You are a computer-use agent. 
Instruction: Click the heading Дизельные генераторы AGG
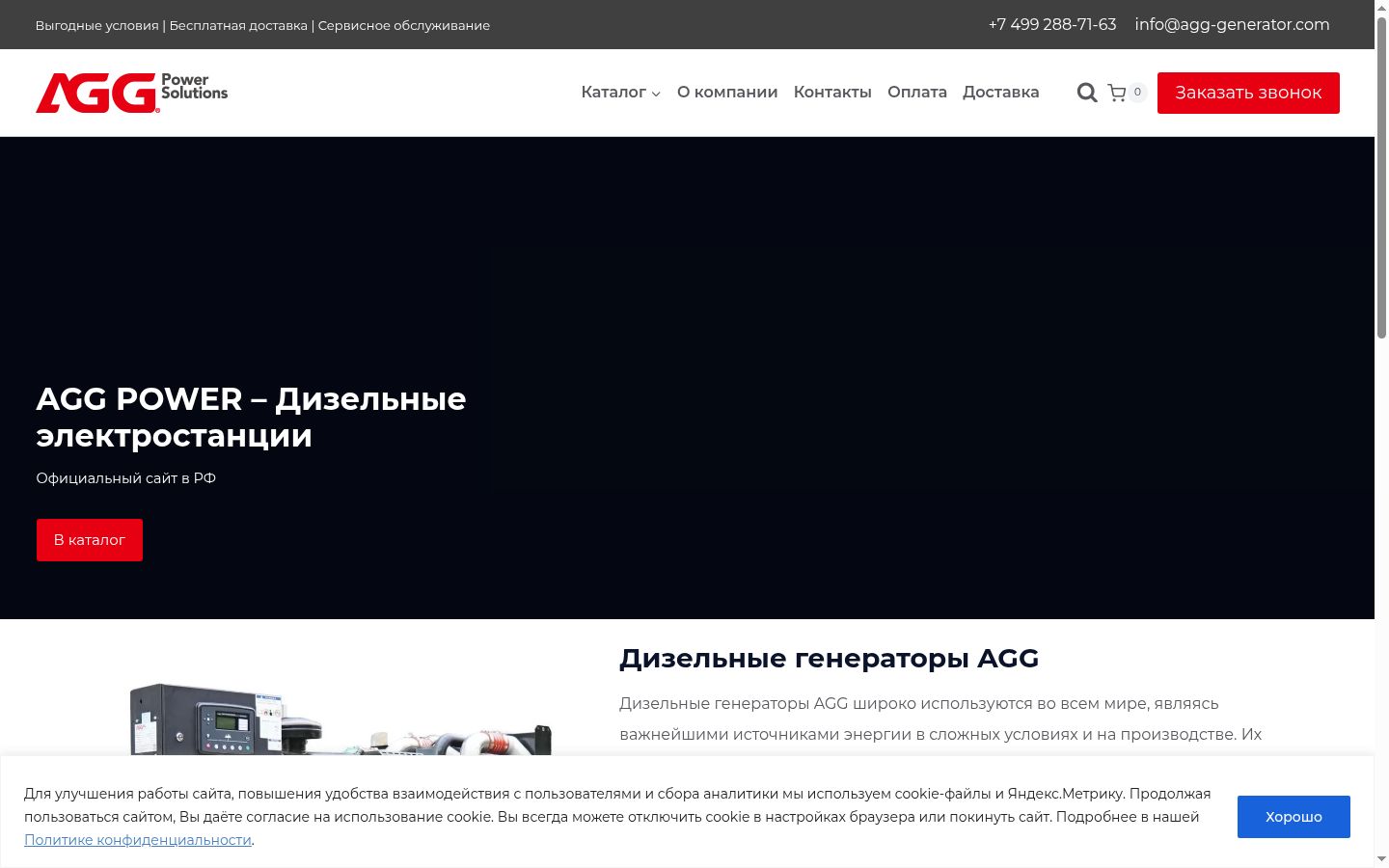pos(829,659)
